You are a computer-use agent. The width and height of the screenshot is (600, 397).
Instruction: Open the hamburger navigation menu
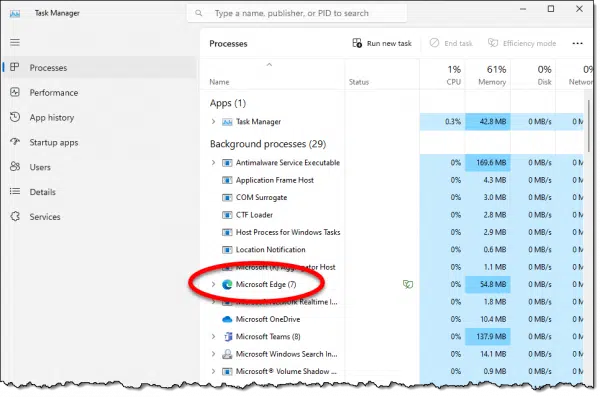[x=15, y=42]
